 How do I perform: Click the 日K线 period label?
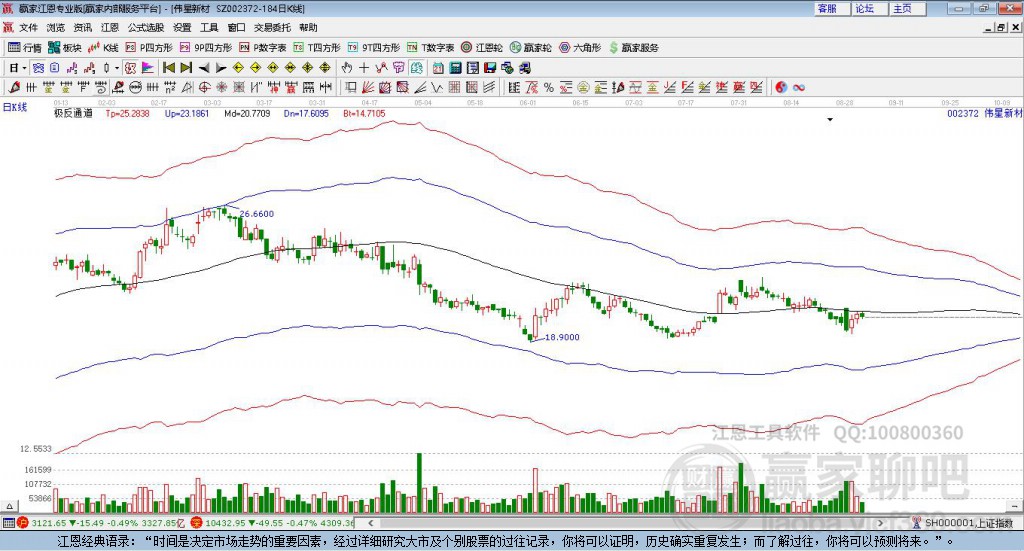15,107
